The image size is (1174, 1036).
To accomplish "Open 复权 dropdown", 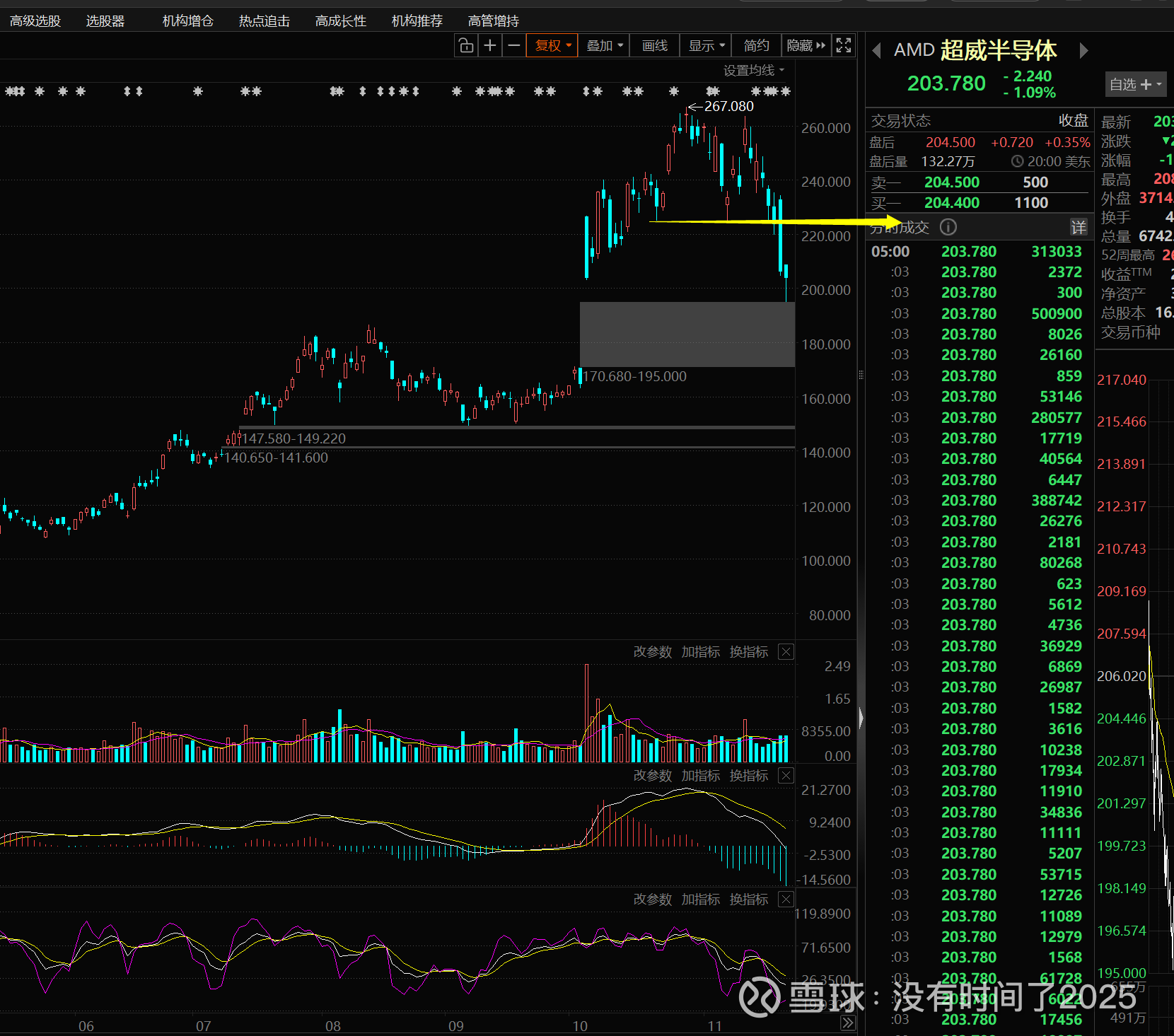I will 552,46.
